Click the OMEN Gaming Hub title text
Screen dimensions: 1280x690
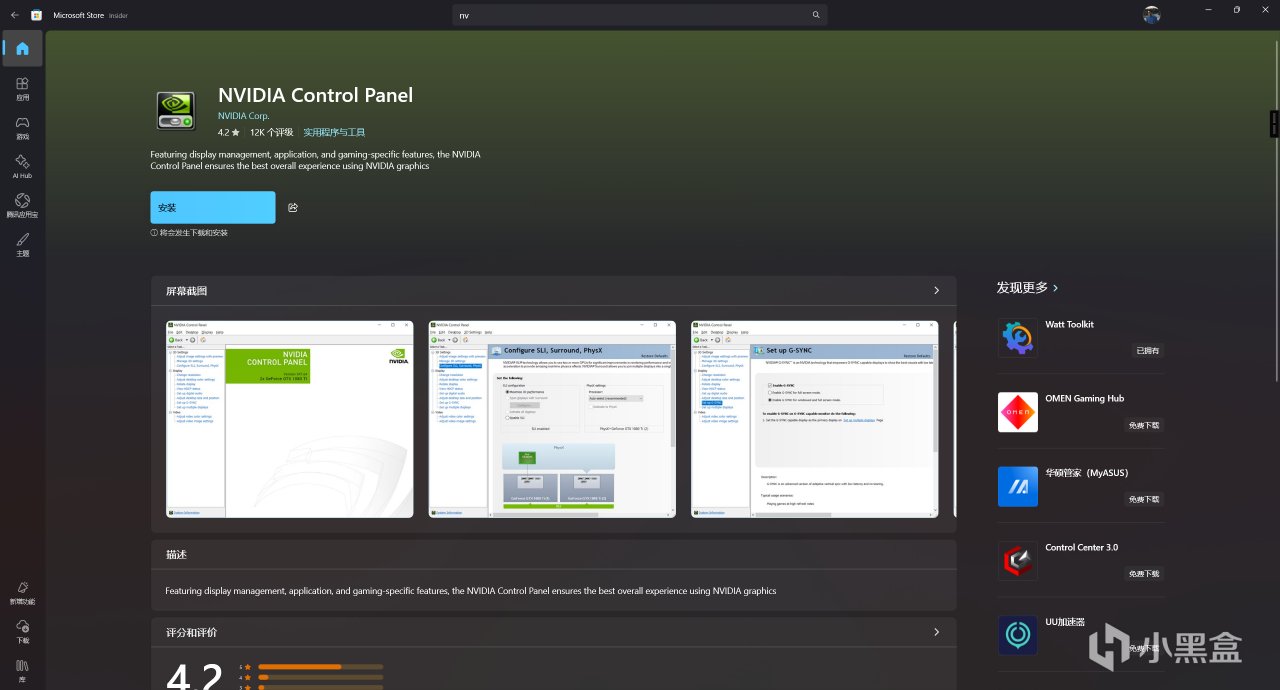(1084, 398)
